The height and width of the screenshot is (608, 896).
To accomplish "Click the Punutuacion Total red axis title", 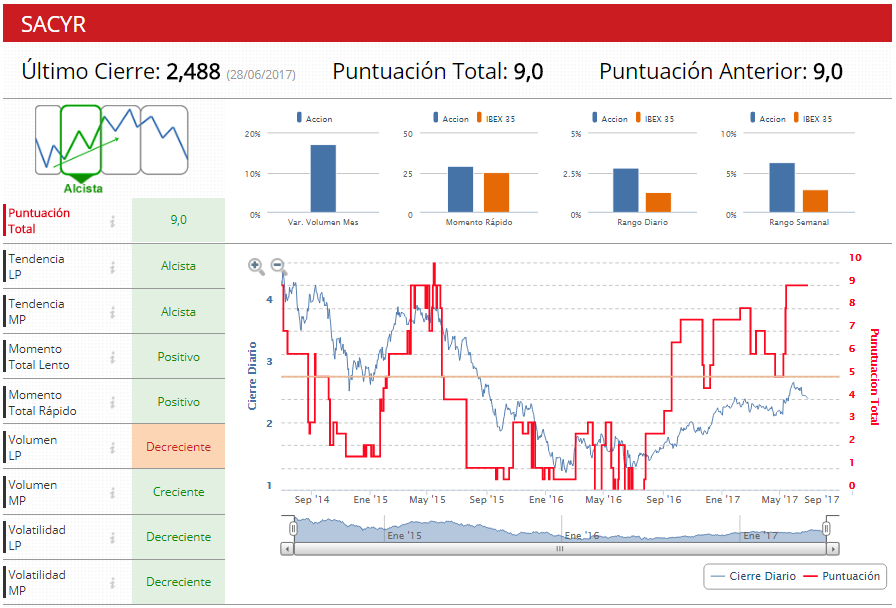I will pos(874,377).
